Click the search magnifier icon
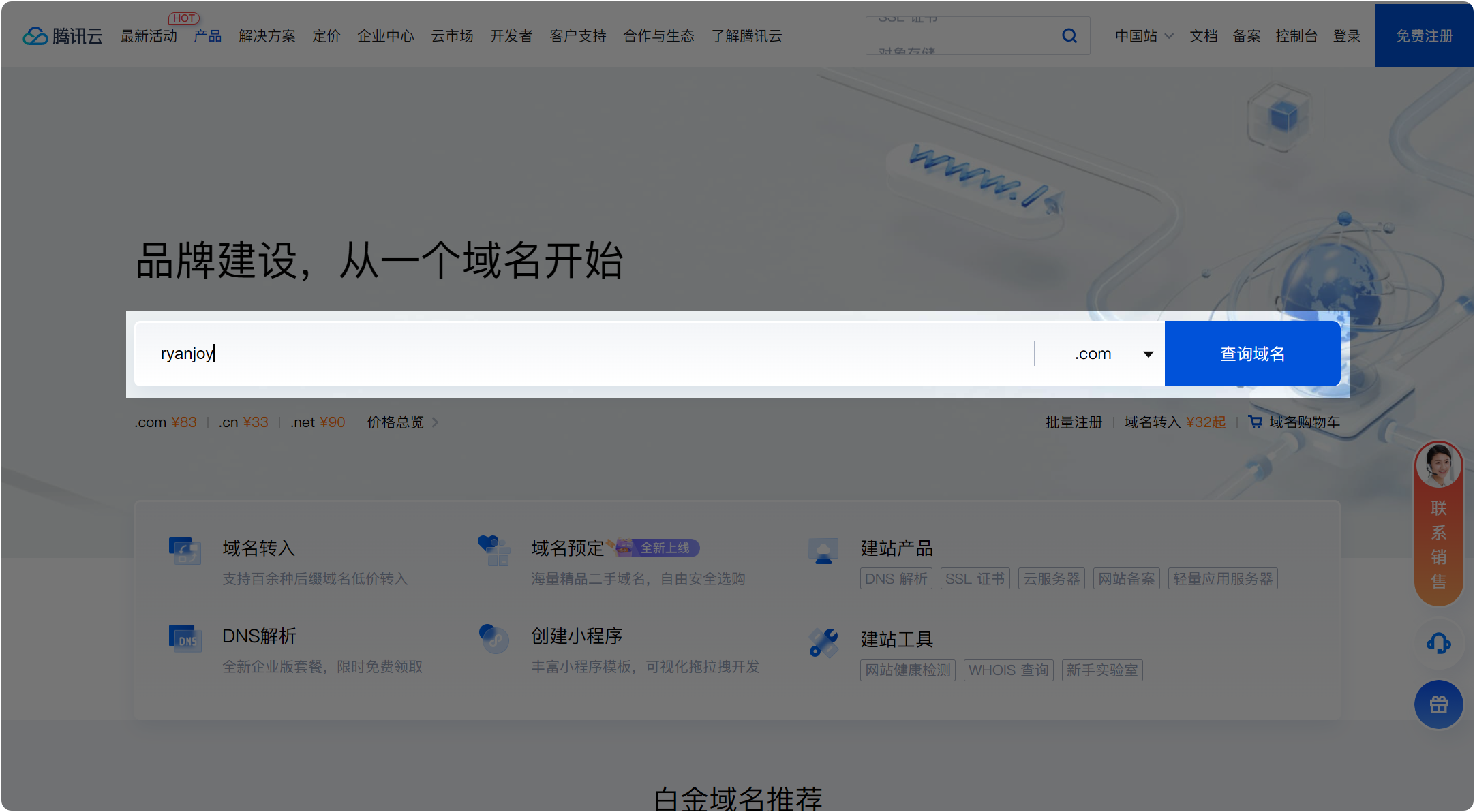 click(1069, 35)
